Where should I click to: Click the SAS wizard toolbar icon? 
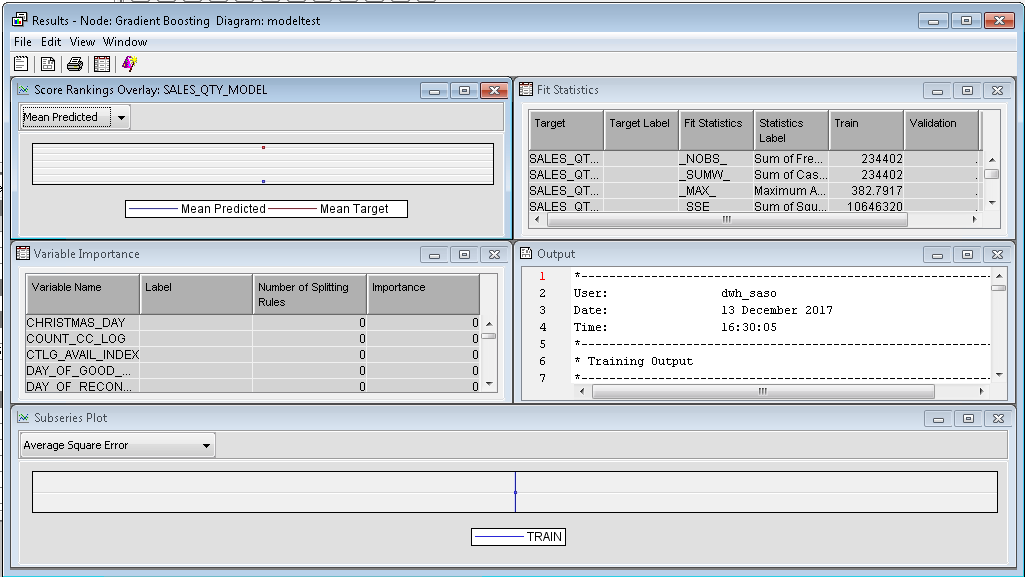(127, 62)
